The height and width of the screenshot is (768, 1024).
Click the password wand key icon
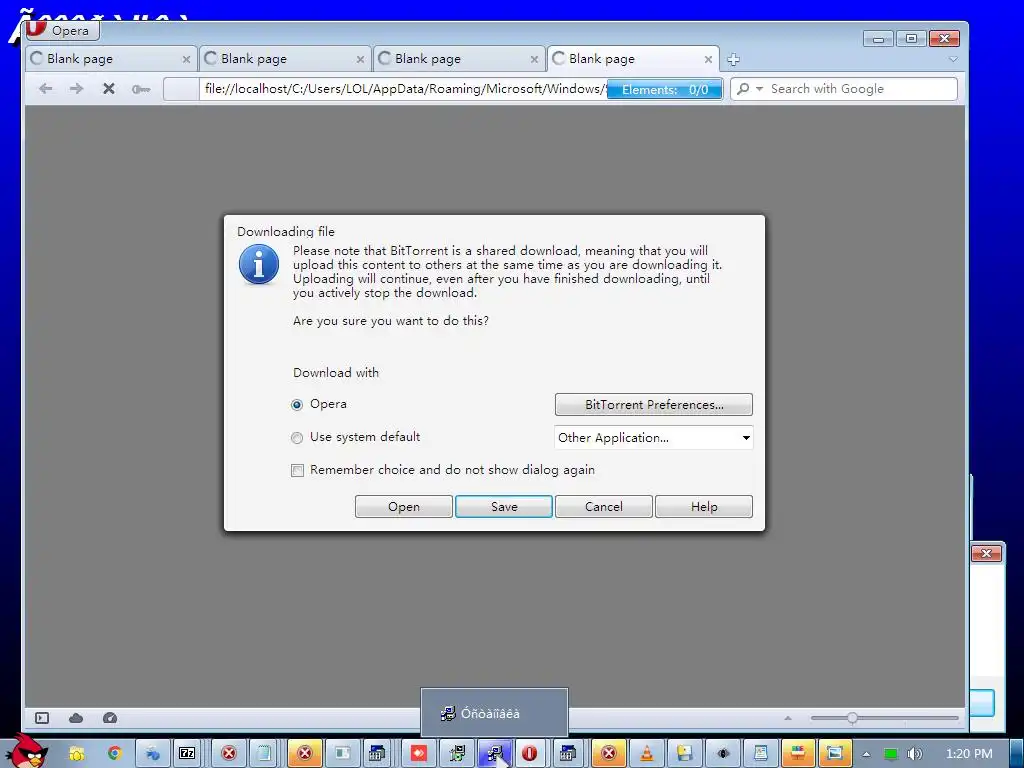click(140, 89)
